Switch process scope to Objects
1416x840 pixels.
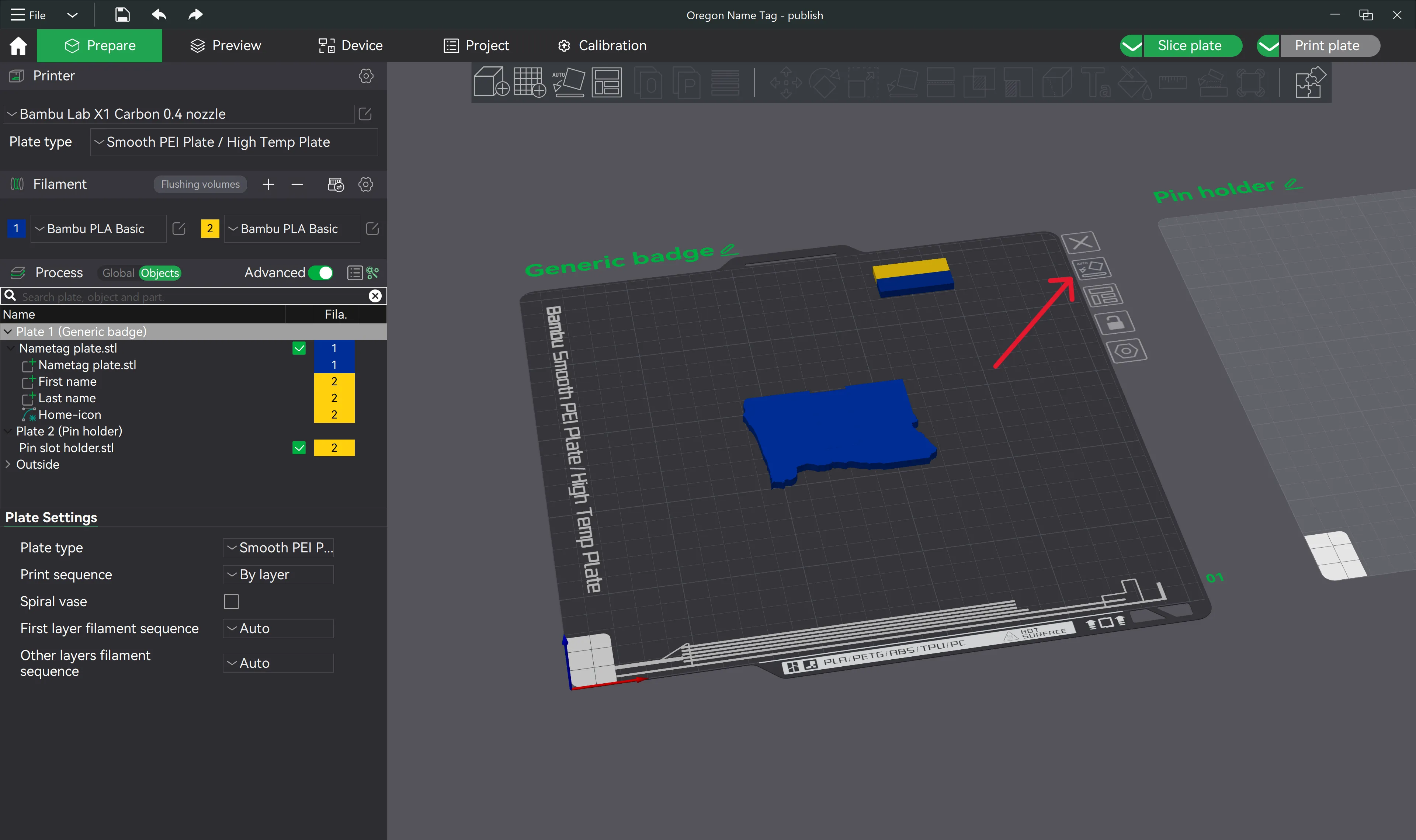click(160, 273)
